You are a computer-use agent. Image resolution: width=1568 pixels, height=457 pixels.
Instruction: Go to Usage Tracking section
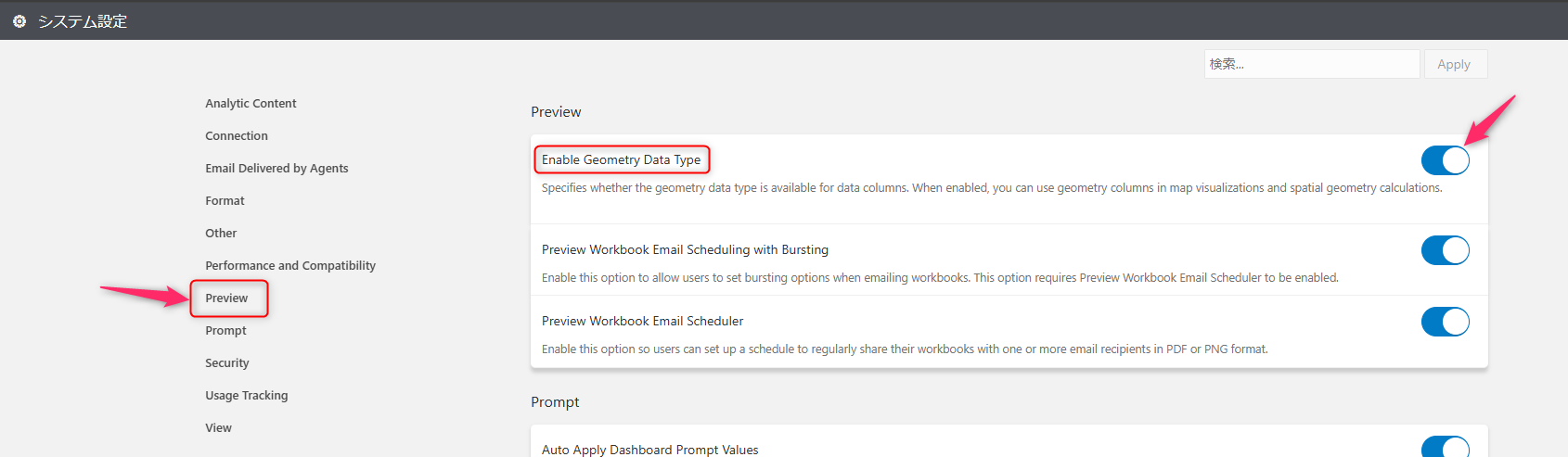(x=247, y=396)
